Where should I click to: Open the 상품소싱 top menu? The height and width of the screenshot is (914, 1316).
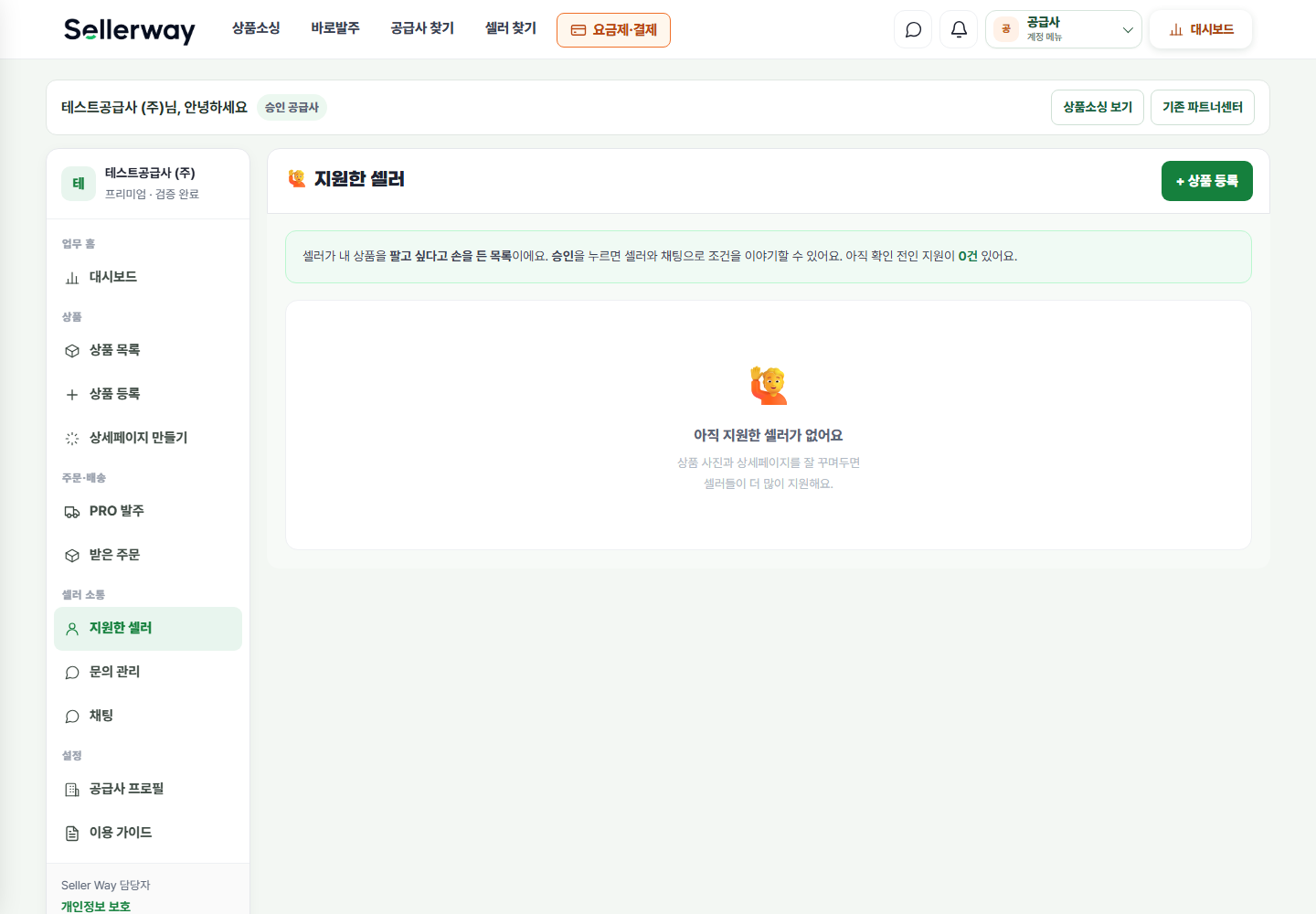tap(256, 28)
